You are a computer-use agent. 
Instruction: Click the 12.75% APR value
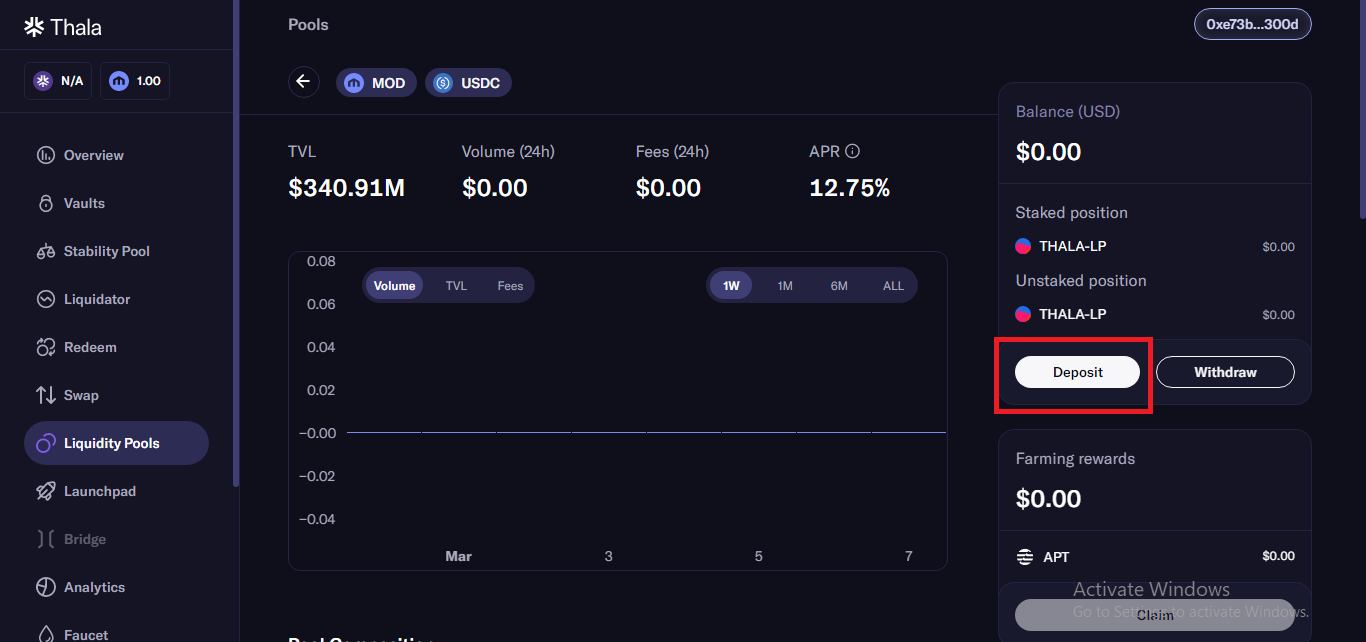[x=849, y=187]
